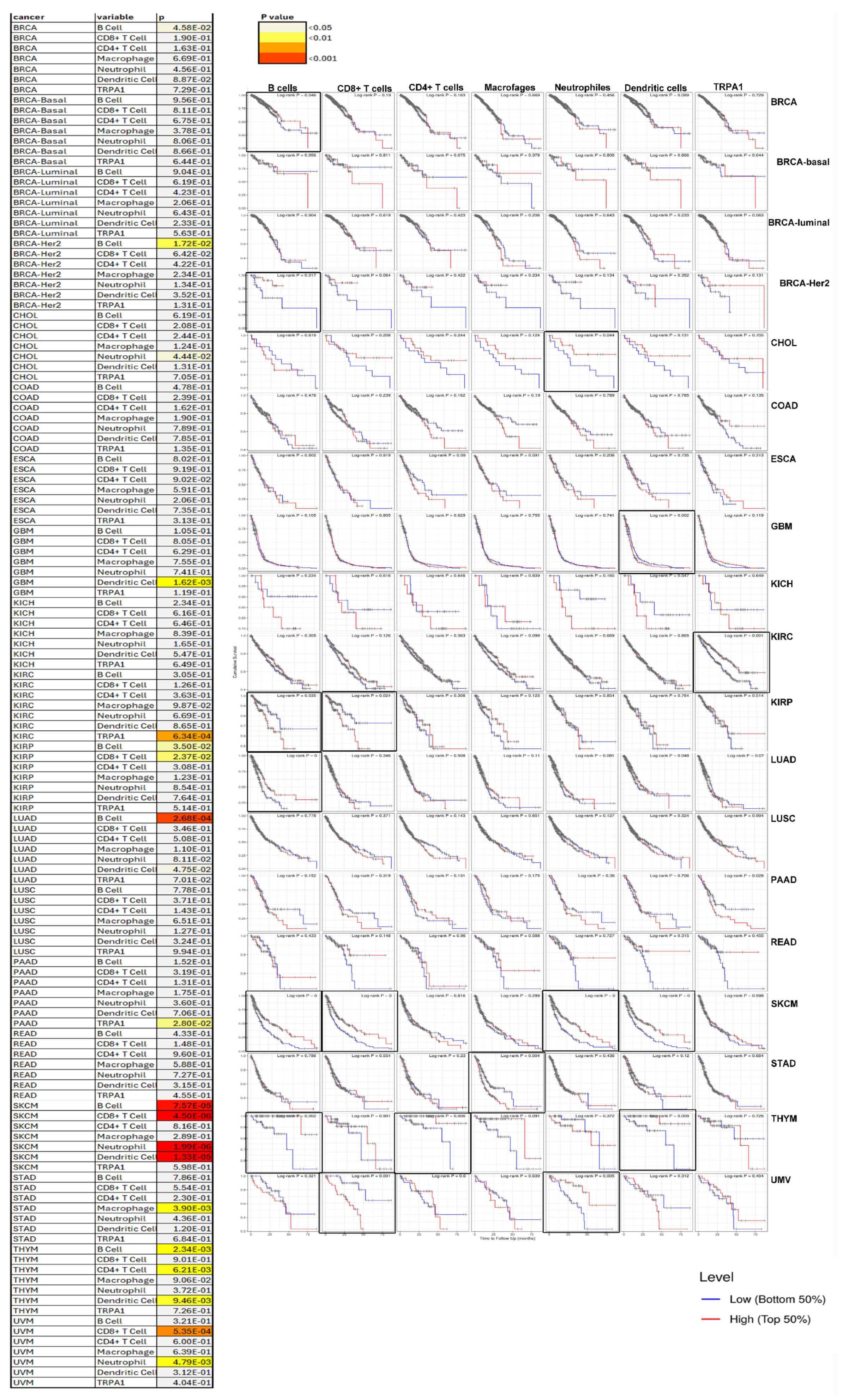Click the KIRC TRPA1 value 6.34E-04
Screen dimensions: 843x1400
tap(185, 736)
